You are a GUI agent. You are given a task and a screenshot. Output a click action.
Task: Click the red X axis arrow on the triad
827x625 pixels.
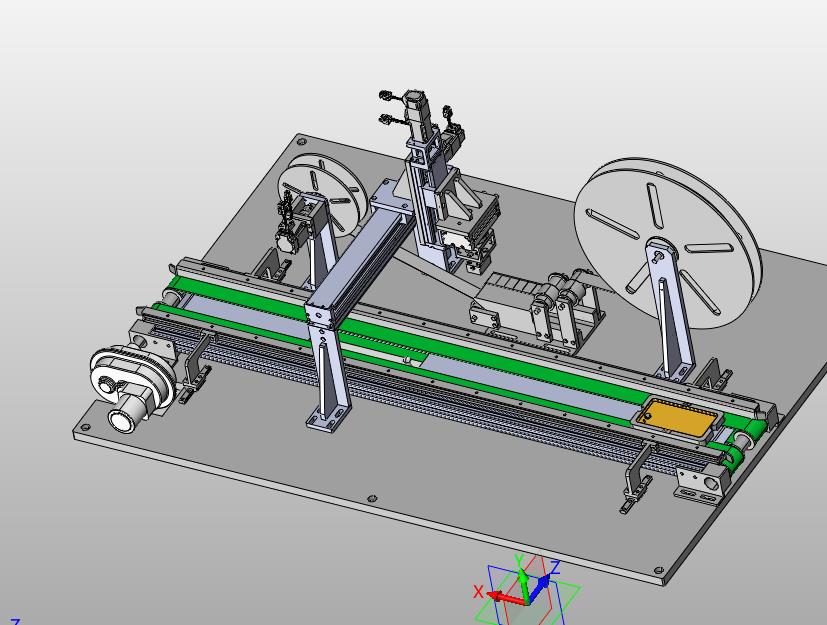tap(505, 598)
